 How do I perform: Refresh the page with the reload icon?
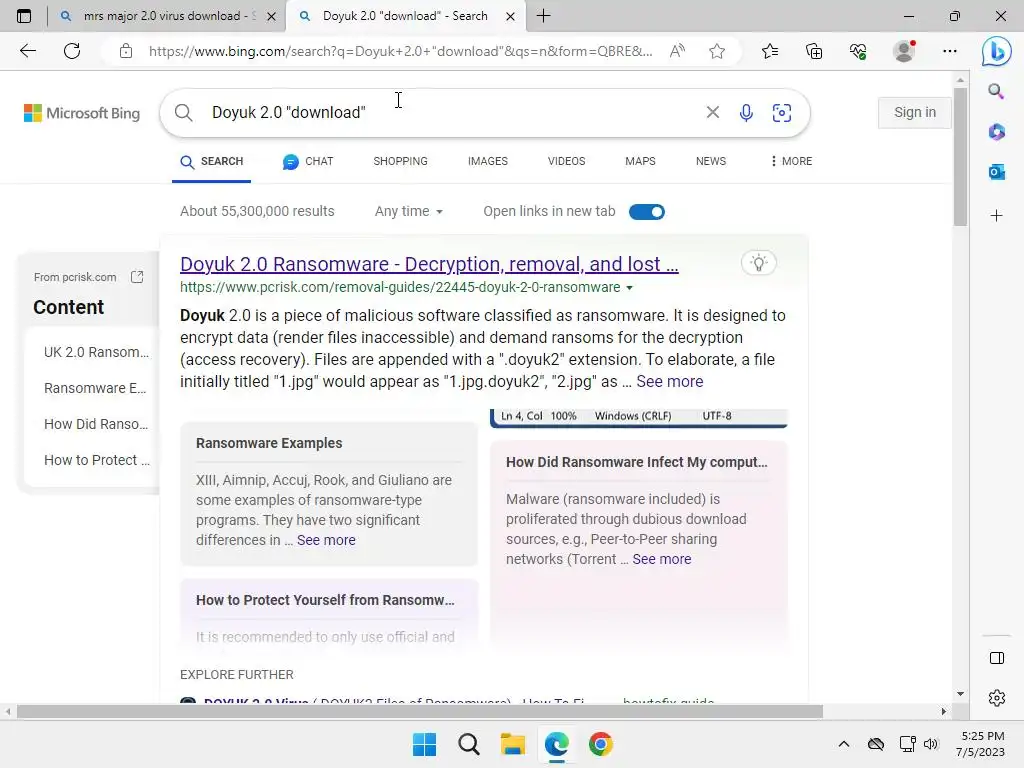pyautogui.click(x=72, y=51)
